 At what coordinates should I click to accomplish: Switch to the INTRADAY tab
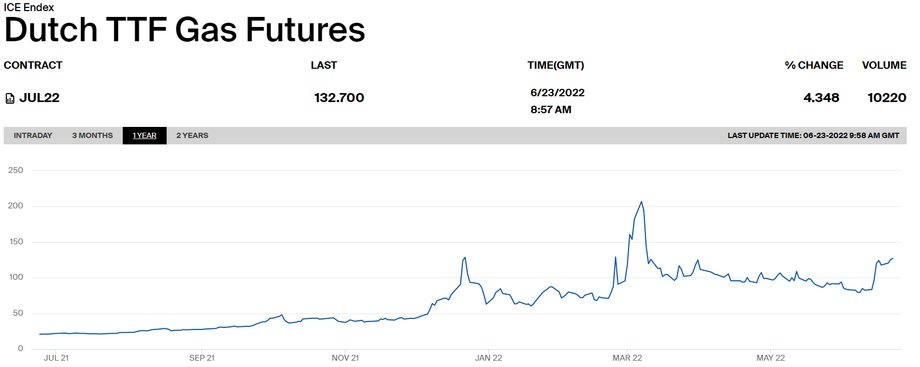click(33, 136)
